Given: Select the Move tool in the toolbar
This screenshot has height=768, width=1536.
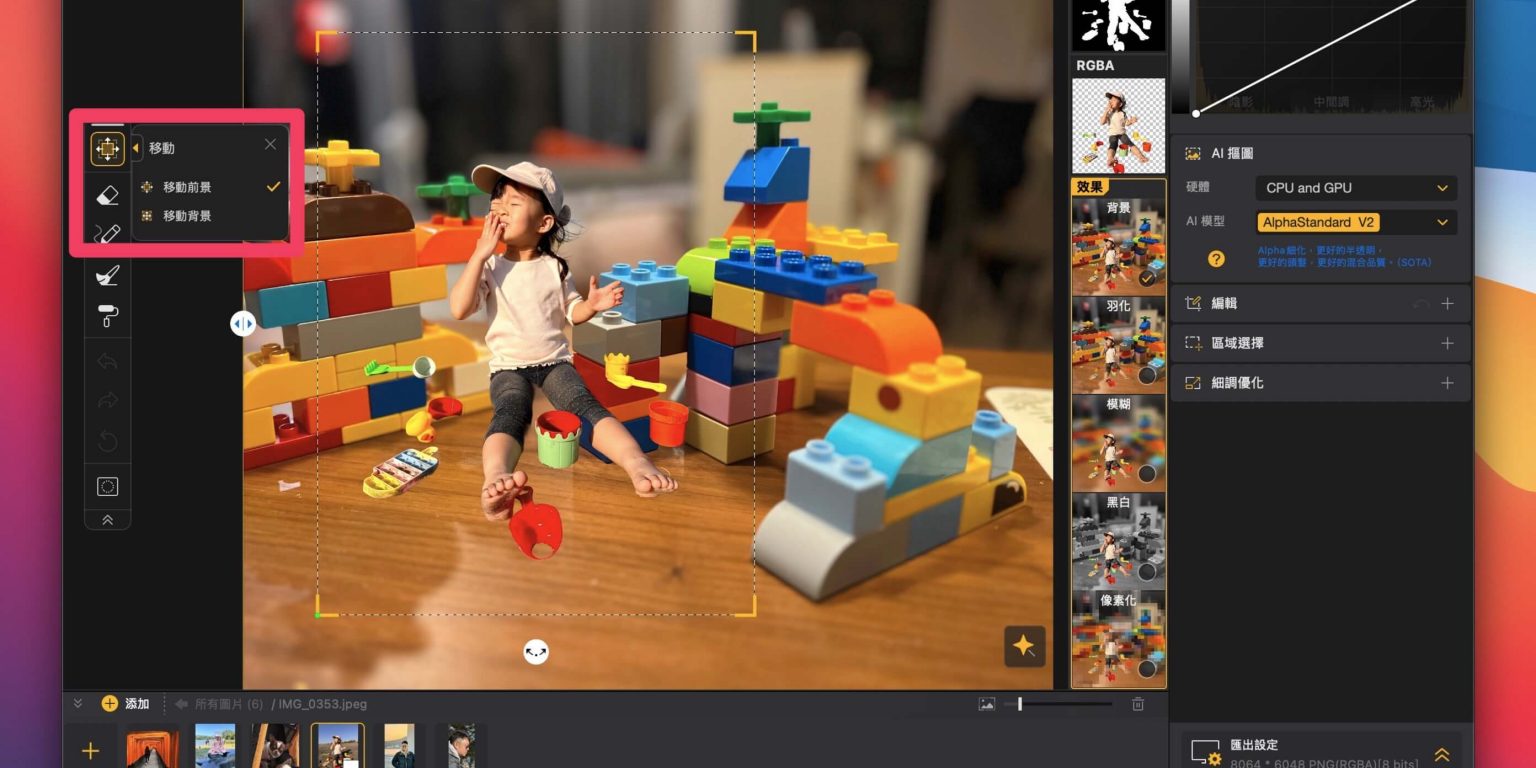Looking at the screenshot, I should click(x=107, y=148).
